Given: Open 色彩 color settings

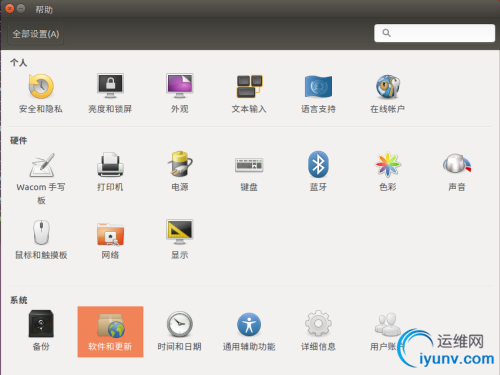Looking at the screenshot, I should (388, 172).
